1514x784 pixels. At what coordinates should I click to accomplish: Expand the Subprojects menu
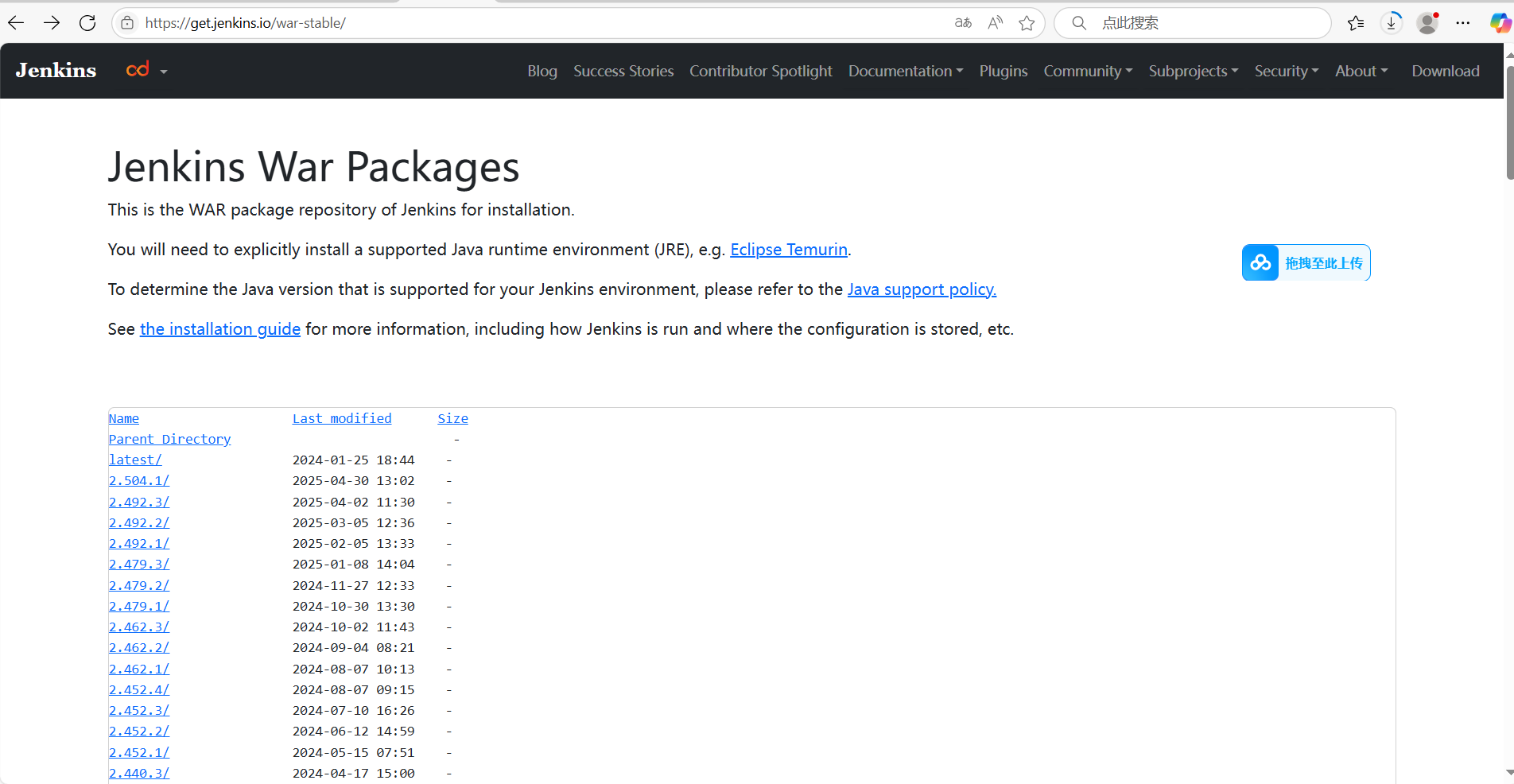tap(1194, 71)
